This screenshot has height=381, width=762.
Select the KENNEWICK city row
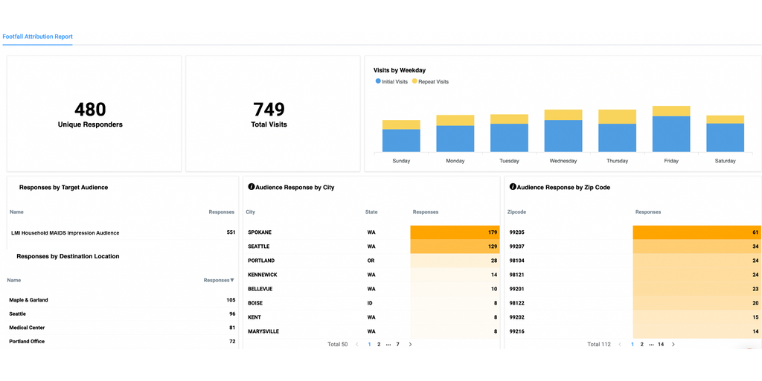pos(372,275)
